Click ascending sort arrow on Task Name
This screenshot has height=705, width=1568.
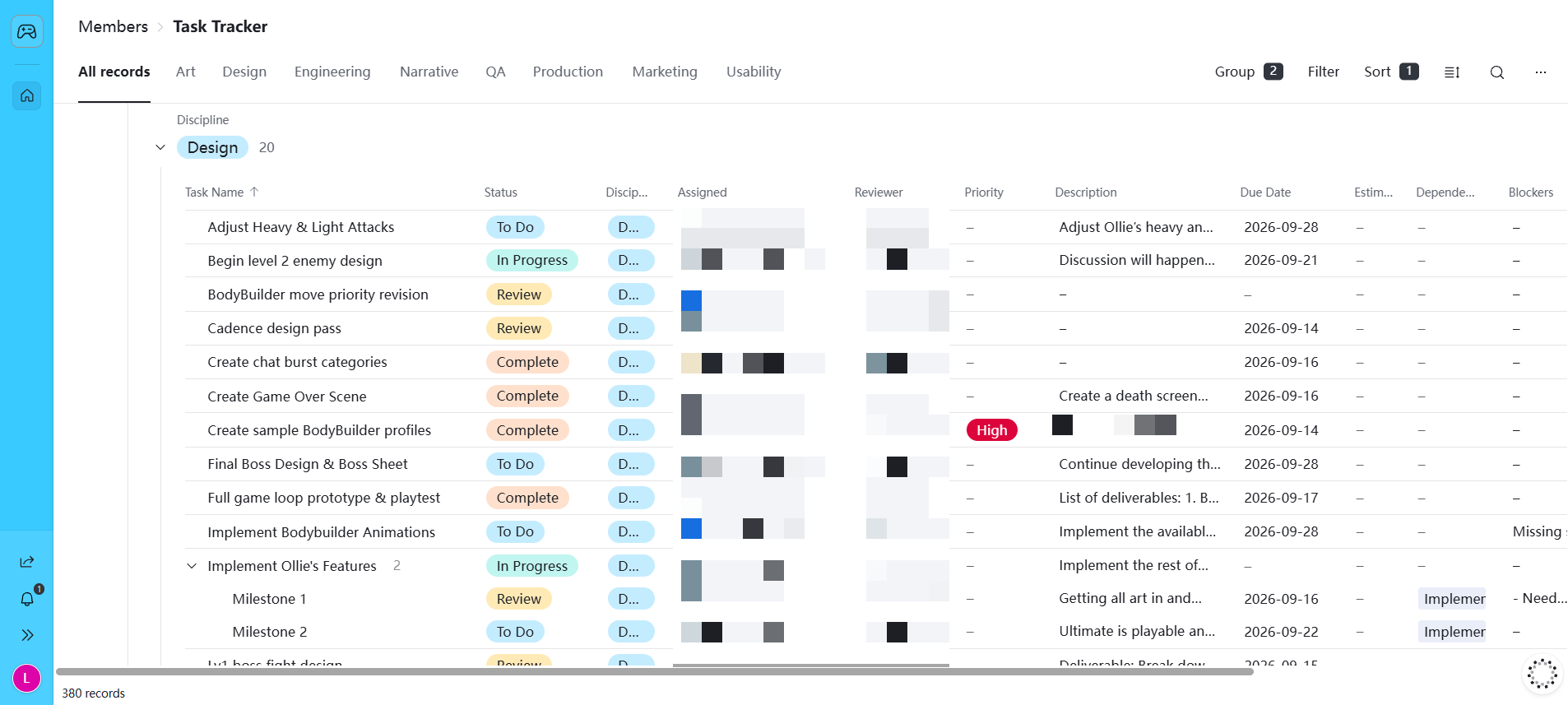254,192
